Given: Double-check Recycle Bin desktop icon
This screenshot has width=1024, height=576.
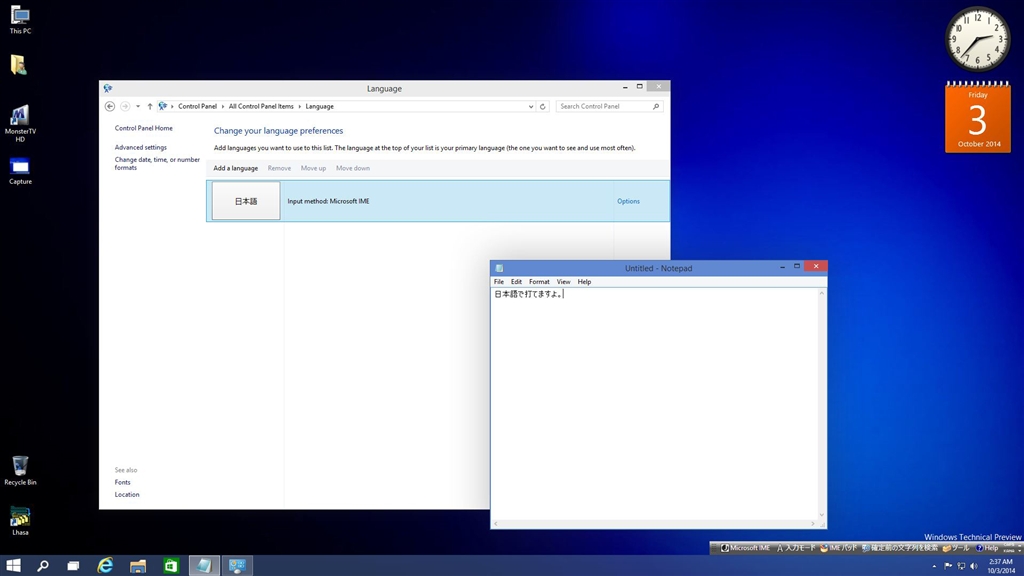Looking at the screenshot, I should [20, 468].
